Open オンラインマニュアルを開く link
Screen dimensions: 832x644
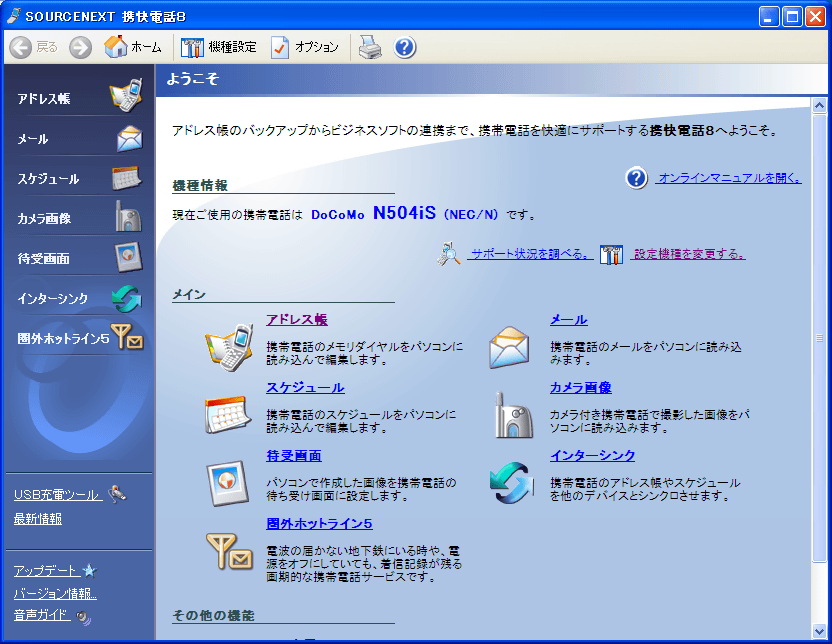click(729, 178)
